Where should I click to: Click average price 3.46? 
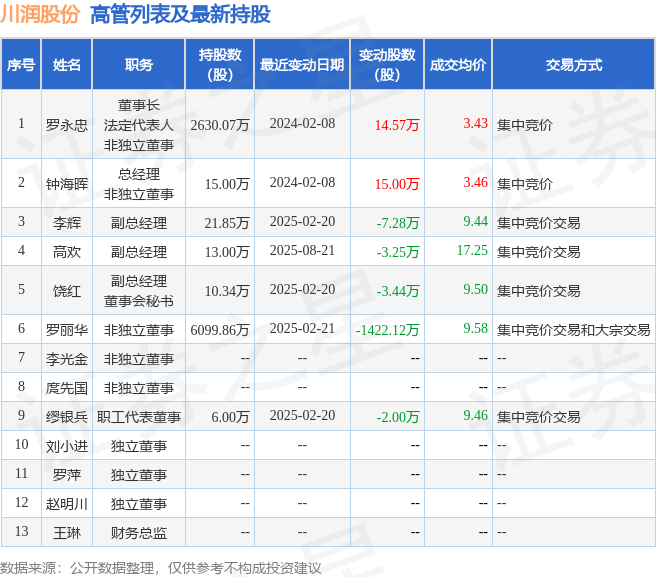475,182
